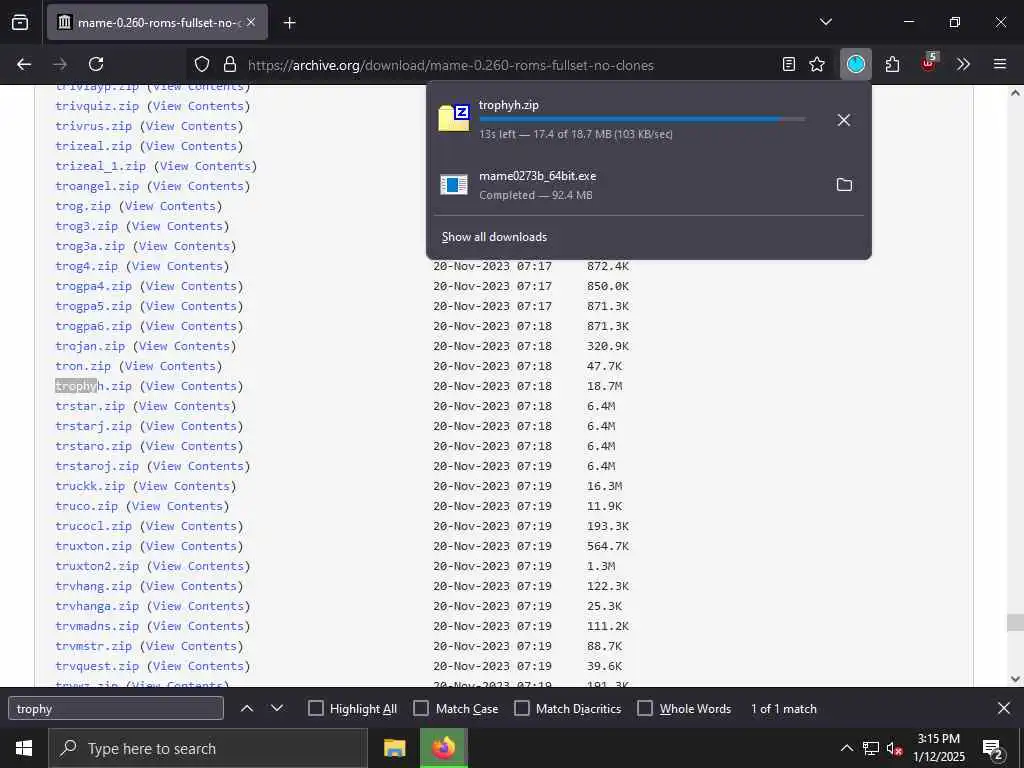Open the trivquiz.zip link
Screen dimensions: 1024x768
97,106
